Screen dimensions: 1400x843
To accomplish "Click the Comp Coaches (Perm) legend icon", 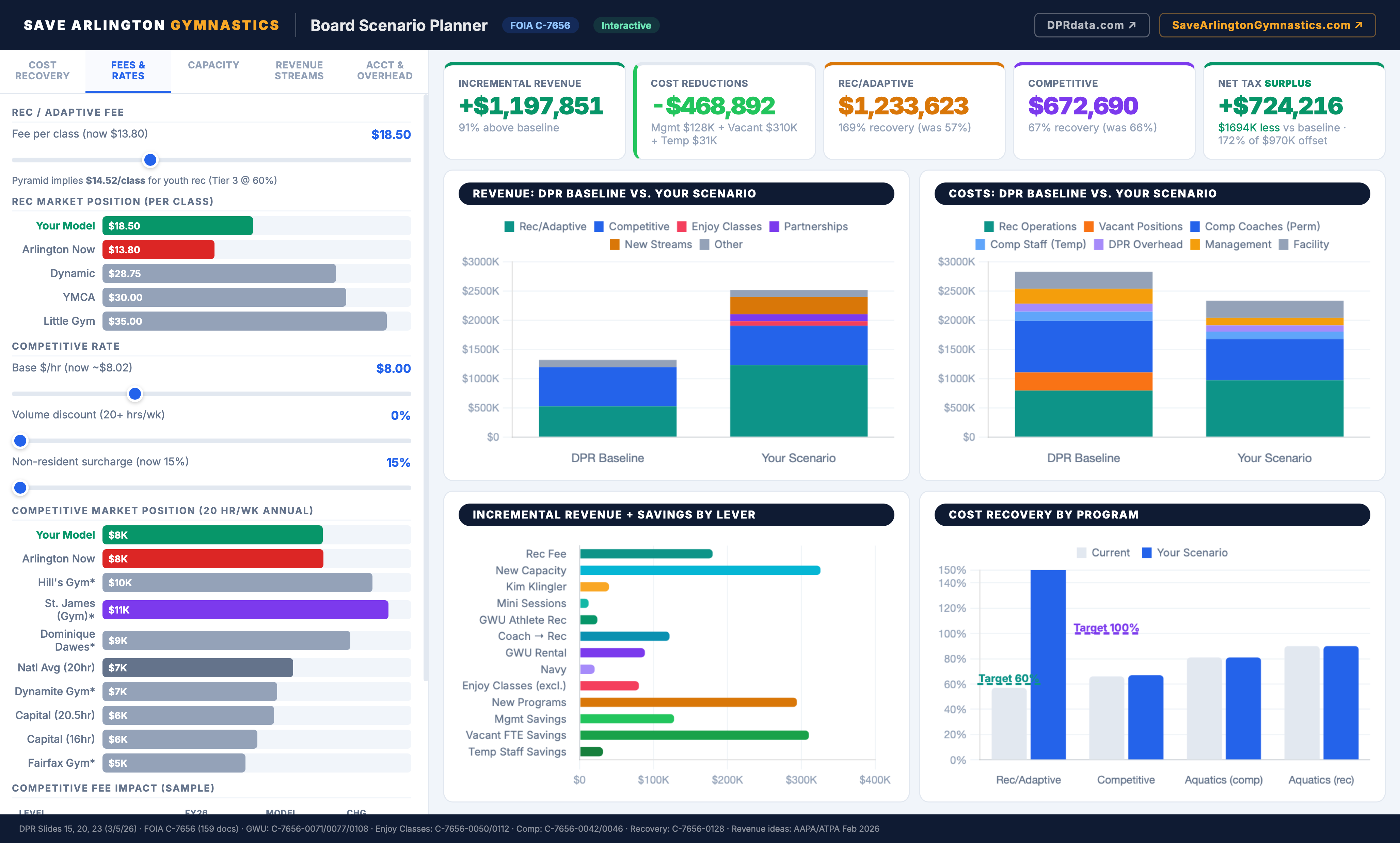I will [x=1195, y=226].
